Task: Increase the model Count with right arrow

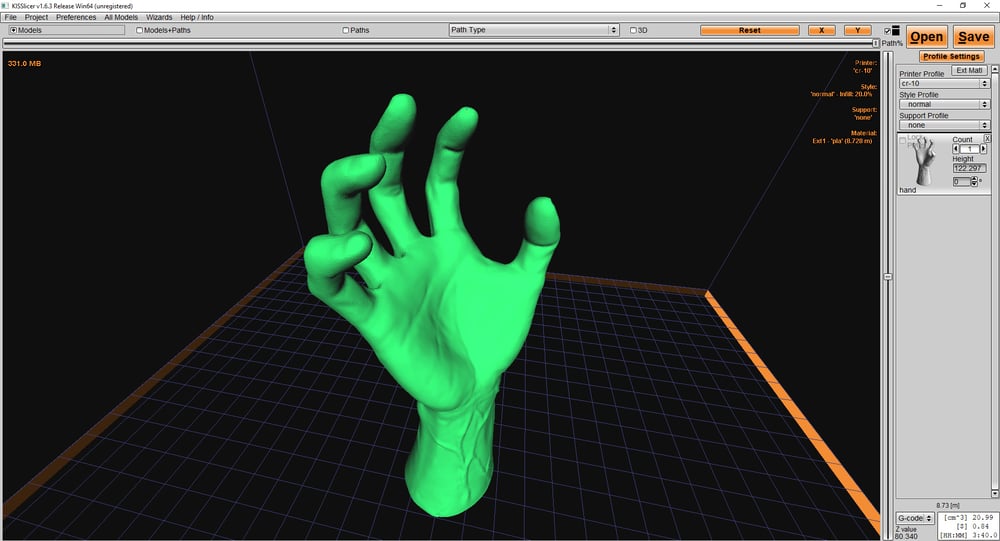Action: click(x=983, y=149)
